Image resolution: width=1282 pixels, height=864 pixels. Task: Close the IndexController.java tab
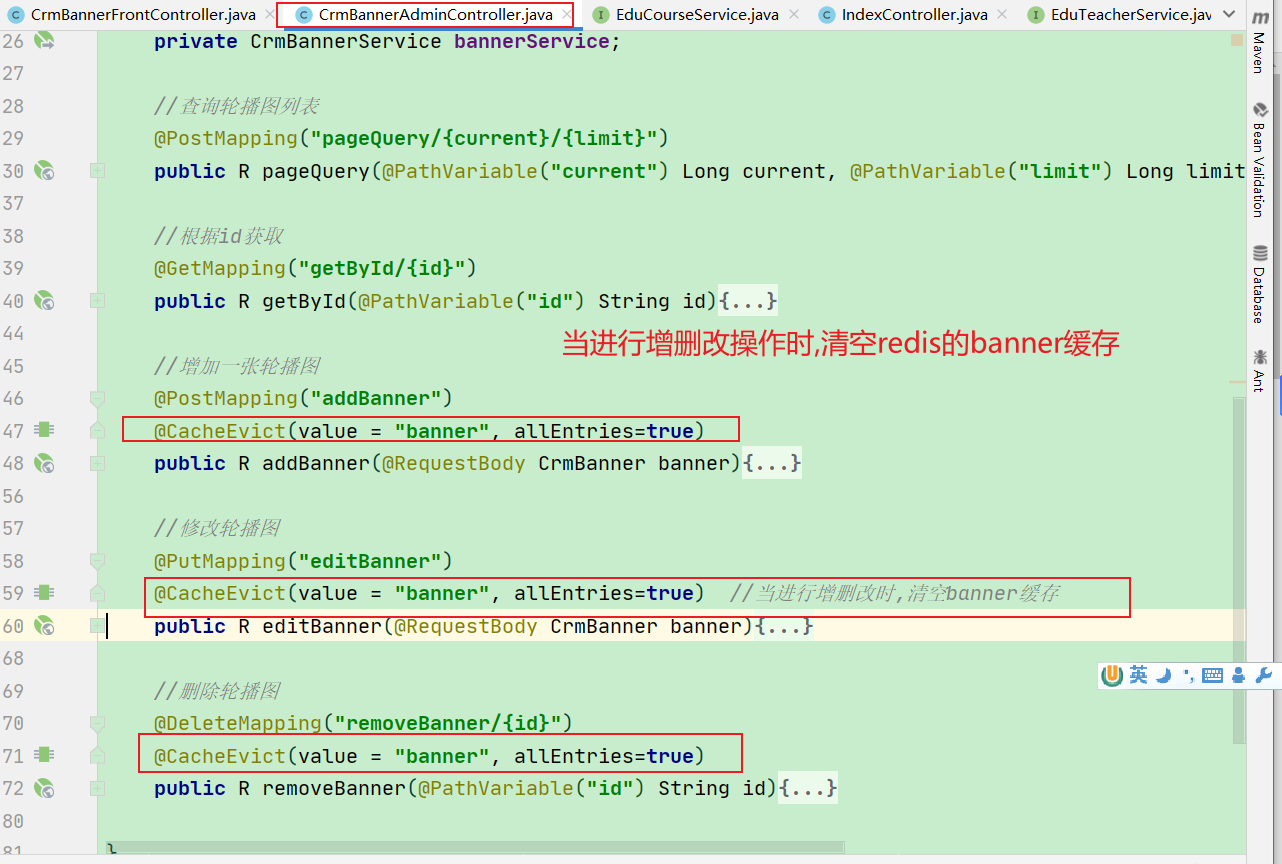click(1001, 15)
